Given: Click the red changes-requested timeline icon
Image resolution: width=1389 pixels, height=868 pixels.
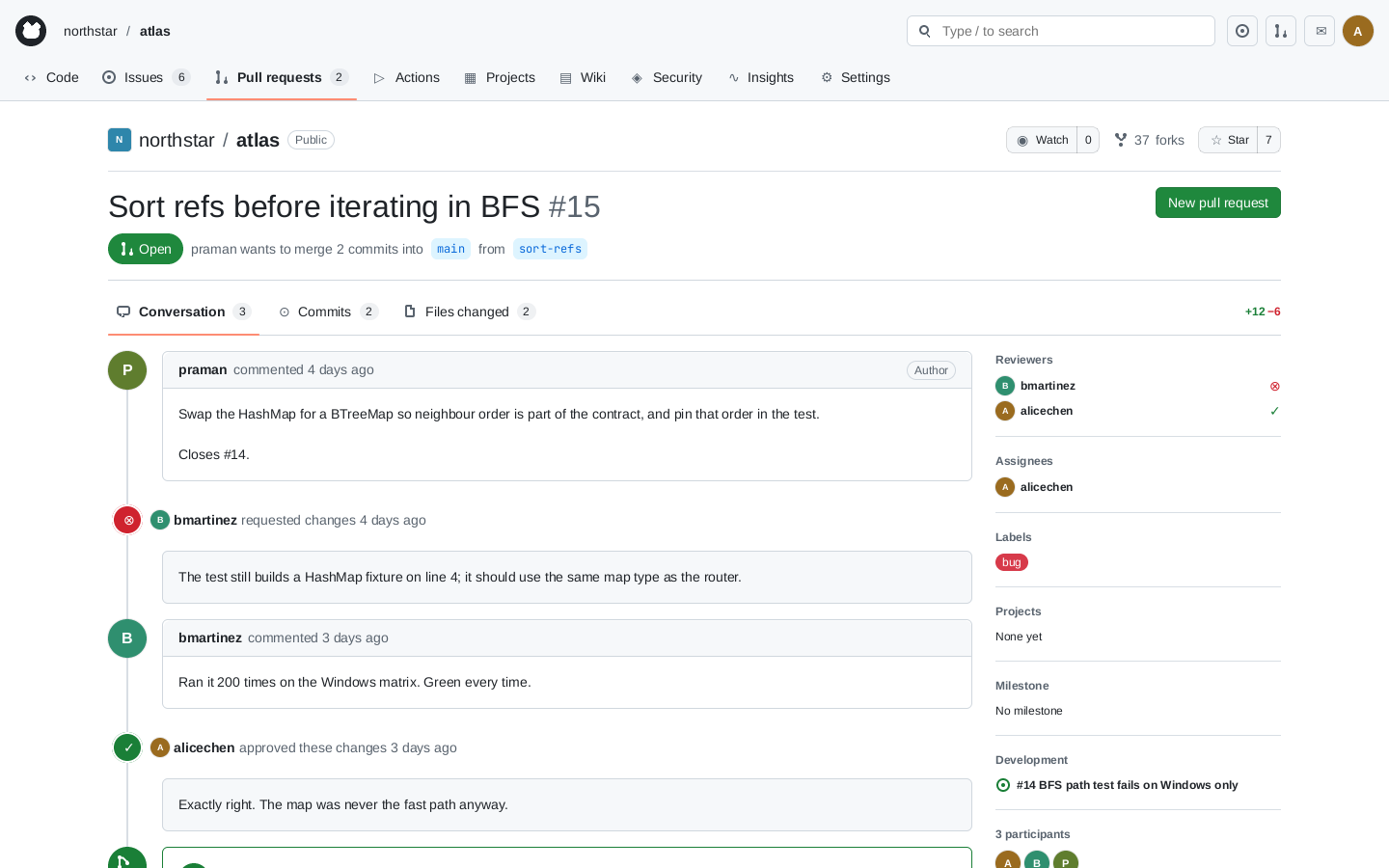Looking at the screenshot, I should (x=127, y=520).
